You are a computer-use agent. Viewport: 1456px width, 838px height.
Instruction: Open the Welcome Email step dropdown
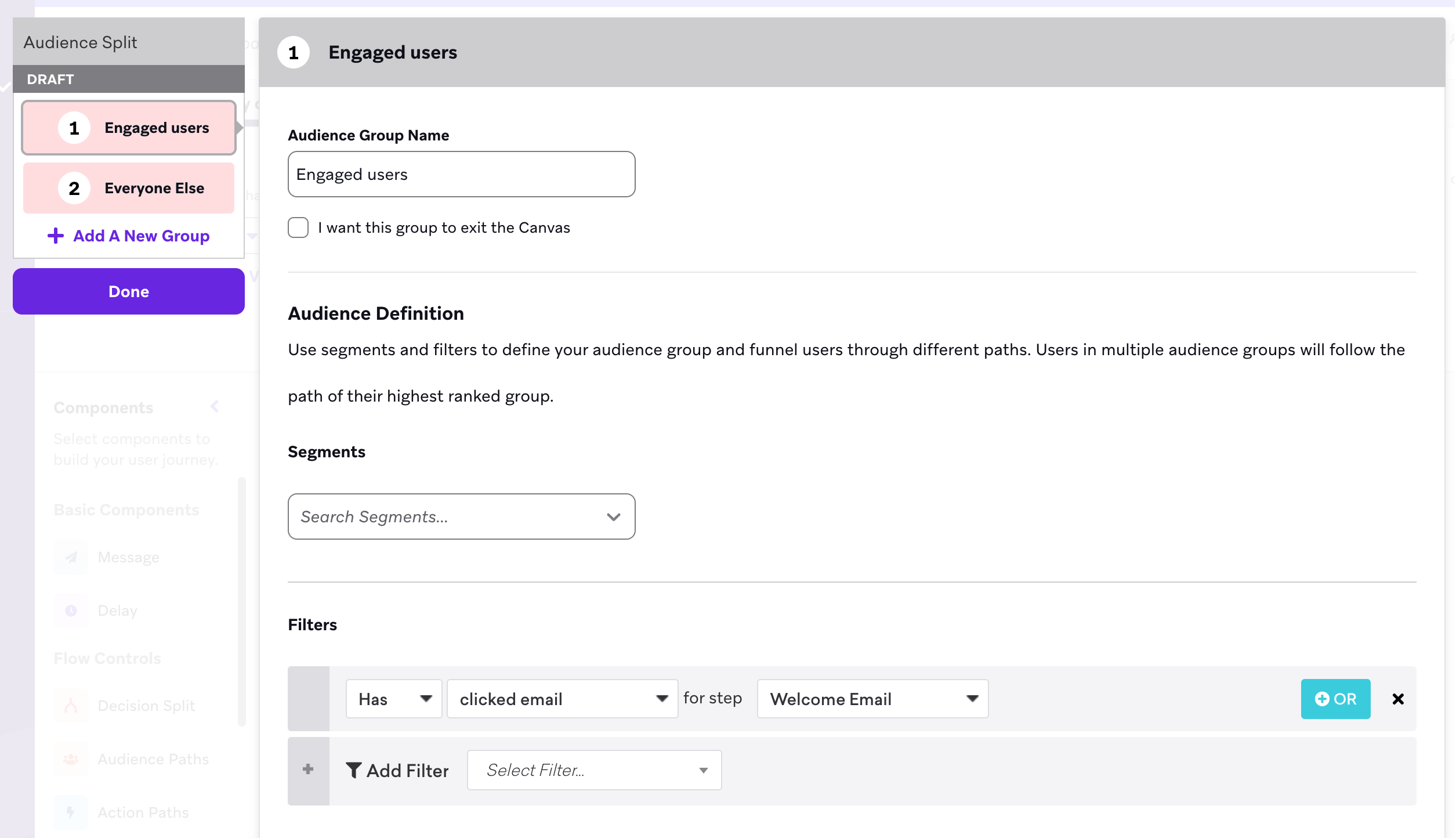[x=873, y=699]
